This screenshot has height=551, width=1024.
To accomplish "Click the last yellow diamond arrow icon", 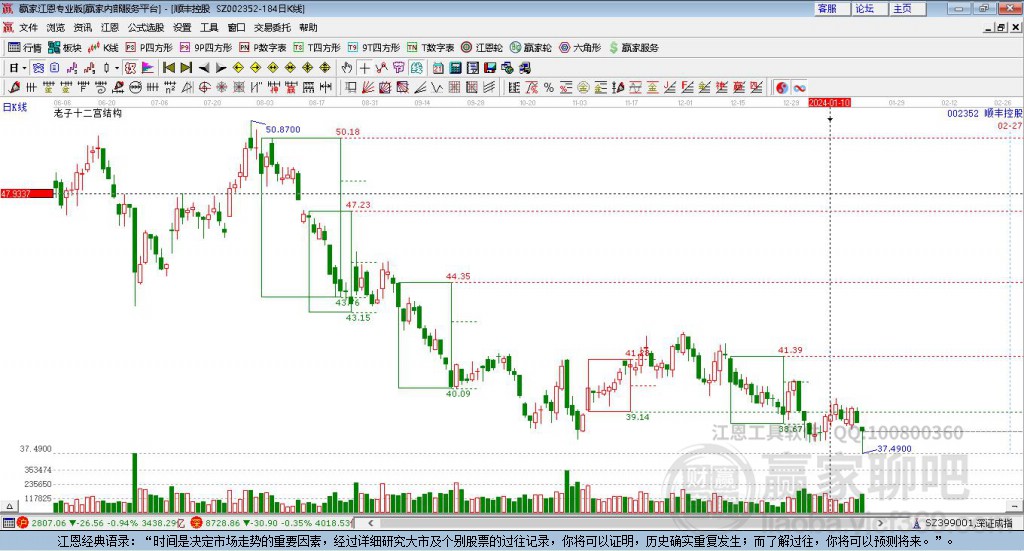I will tap(325, 68).
